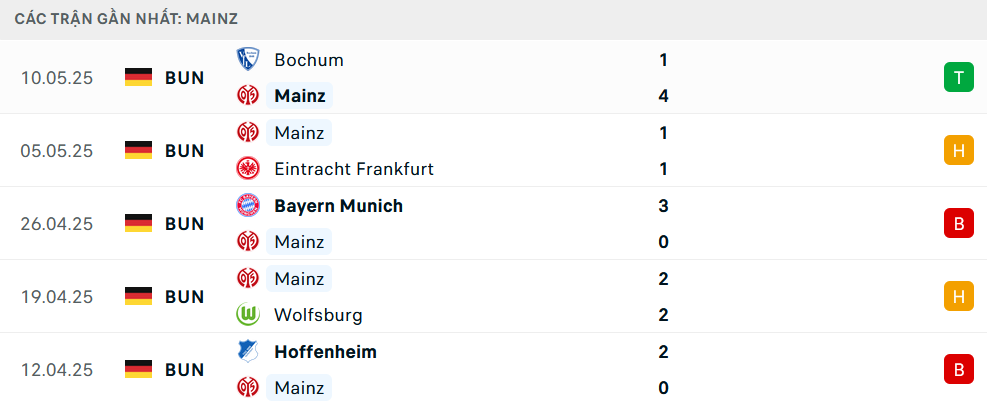Click orange H badge for Wolfsburg match
This screenshot has width=987, height=405.
(x=959, y=296)
